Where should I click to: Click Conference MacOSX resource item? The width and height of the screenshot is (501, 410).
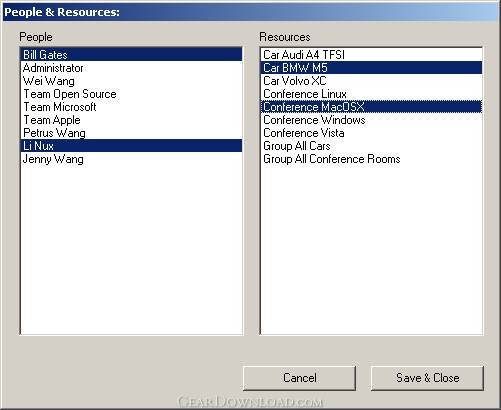371,107
